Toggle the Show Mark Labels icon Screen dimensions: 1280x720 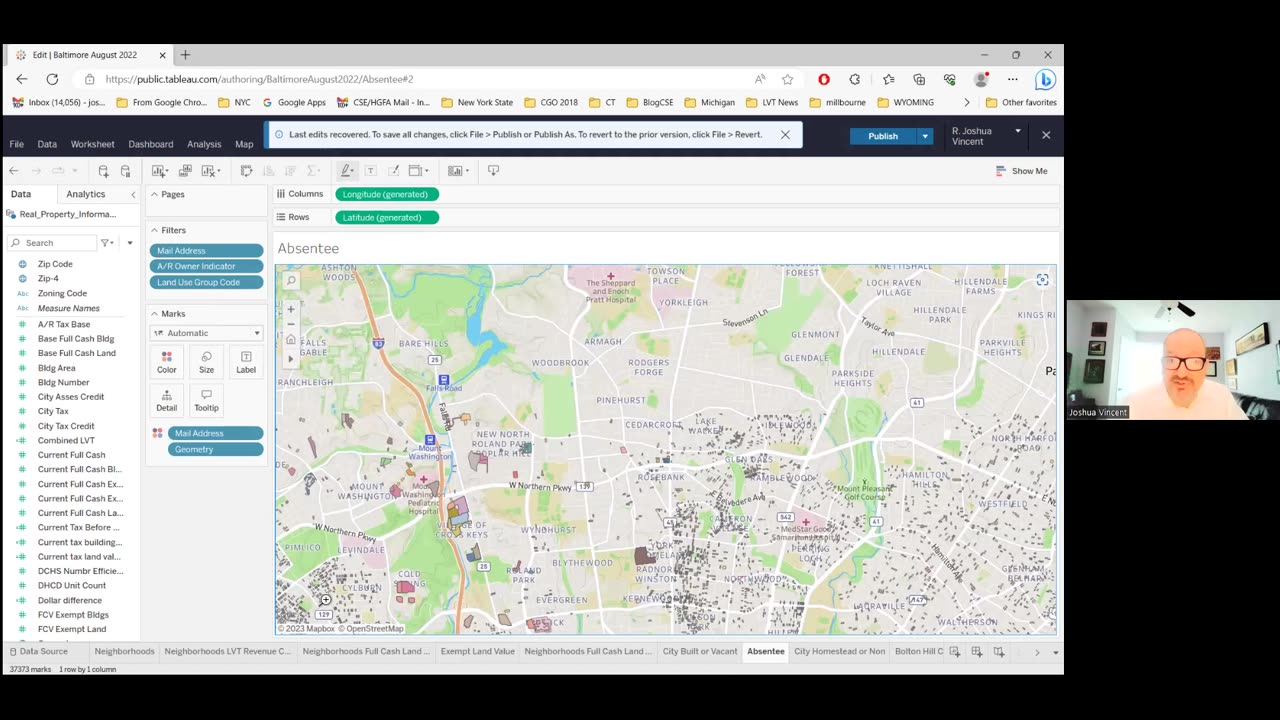point(370,171)
